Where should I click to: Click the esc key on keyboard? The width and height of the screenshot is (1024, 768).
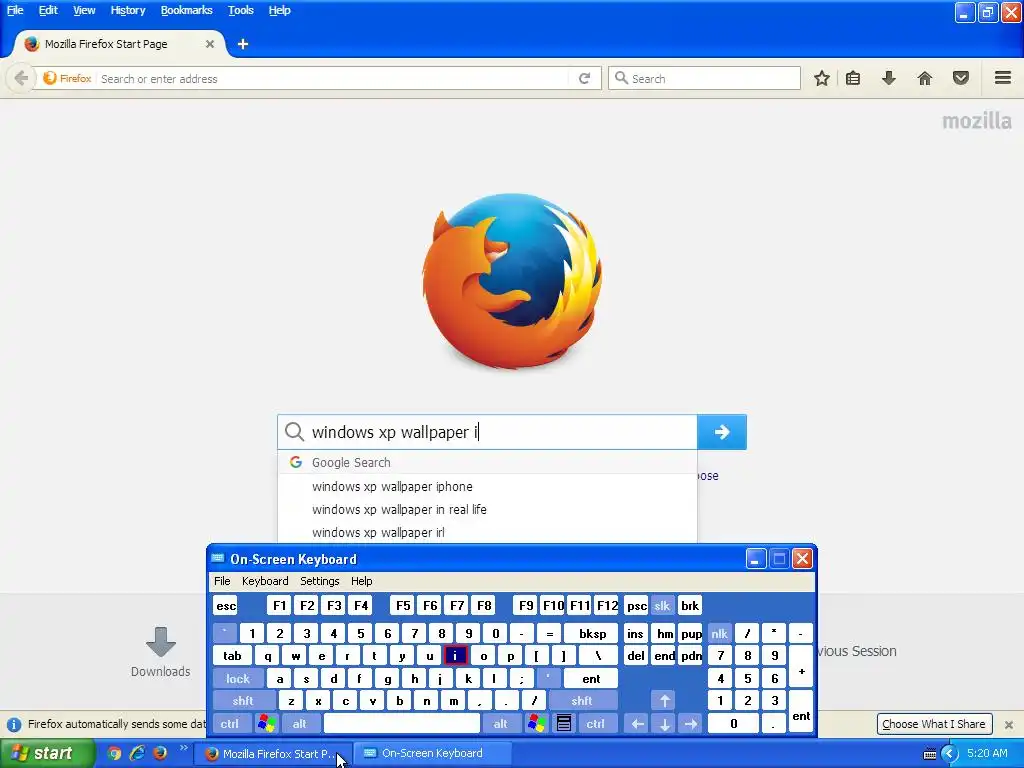pyautogui.click(x=226, y=605)
